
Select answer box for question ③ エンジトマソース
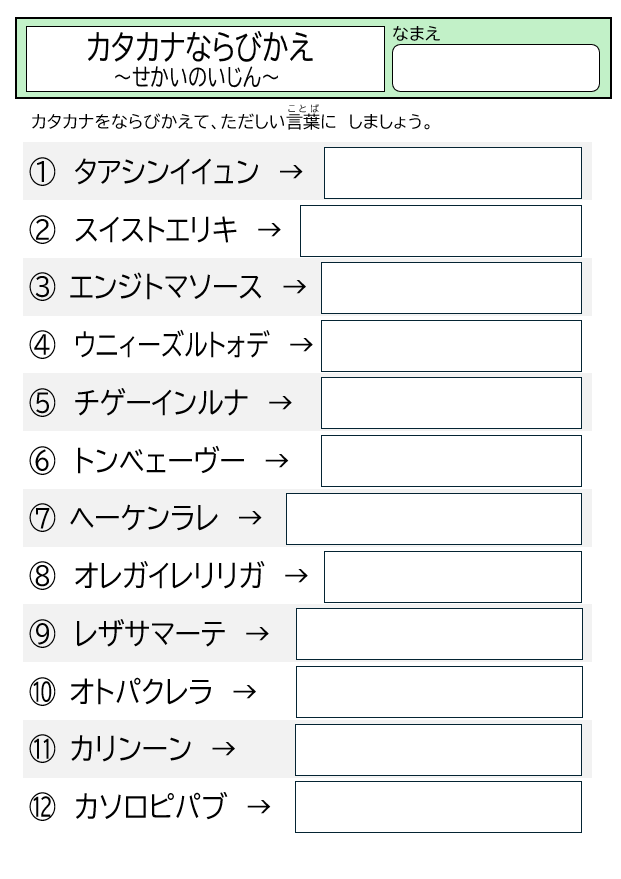click(451, 288)
